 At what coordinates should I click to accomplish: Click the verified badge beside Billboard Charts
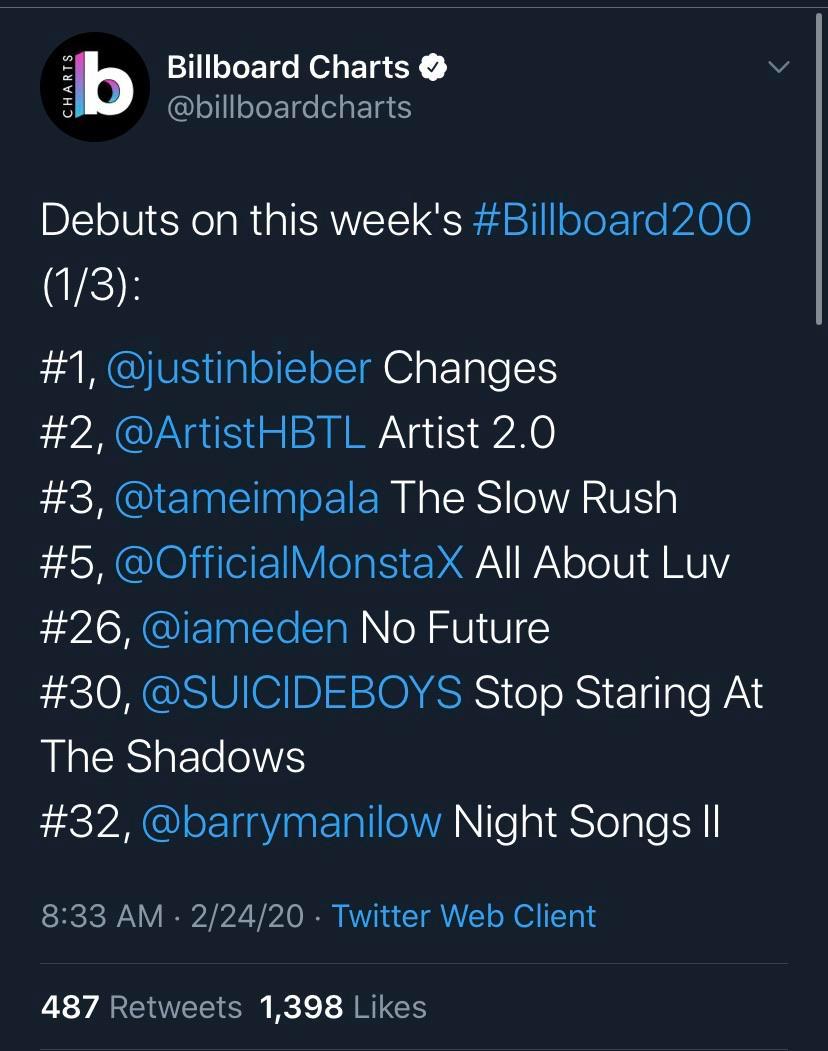[x=432, y=68]
